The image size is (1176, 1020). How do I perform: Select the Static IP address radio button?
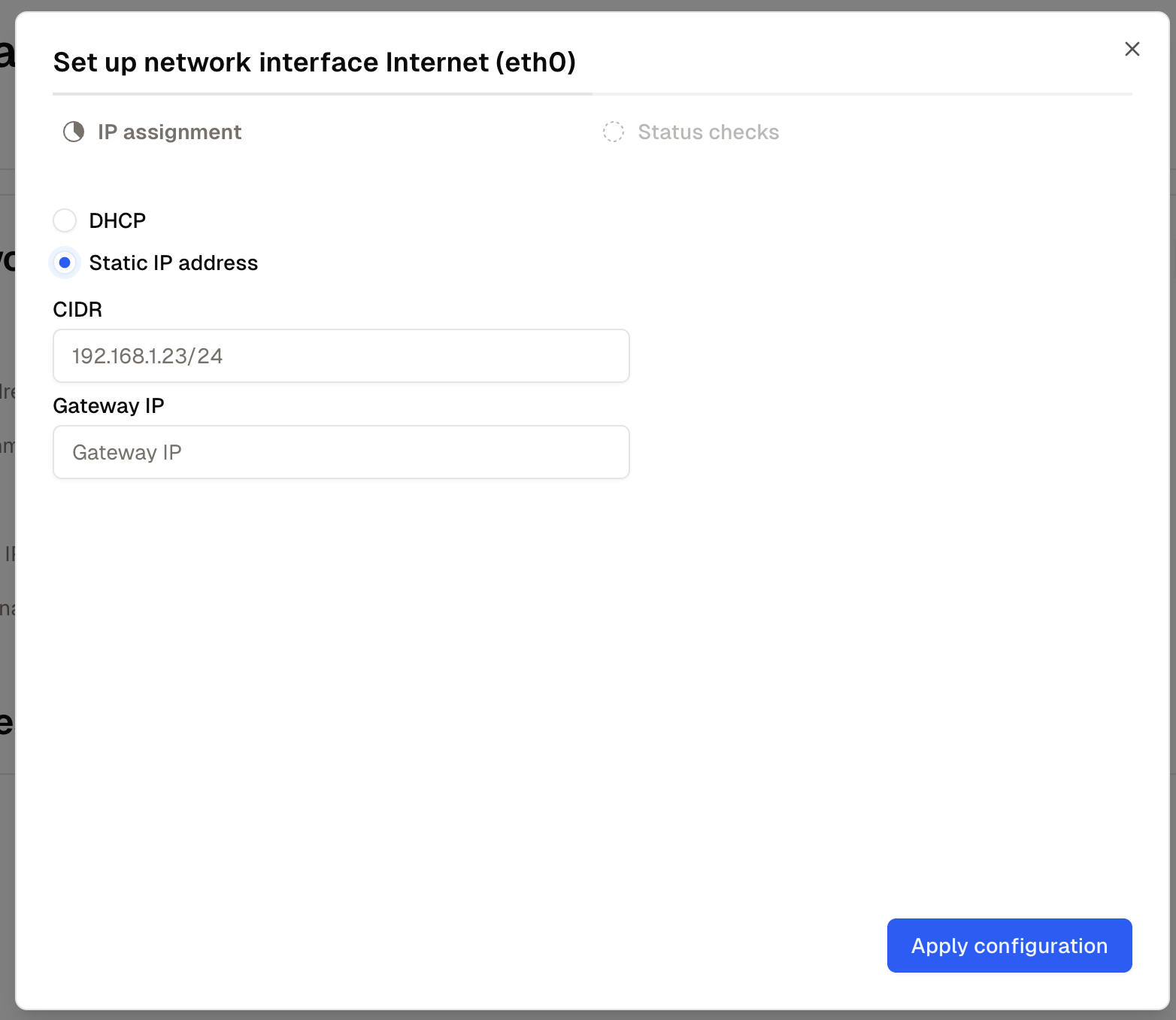[65, 263]
